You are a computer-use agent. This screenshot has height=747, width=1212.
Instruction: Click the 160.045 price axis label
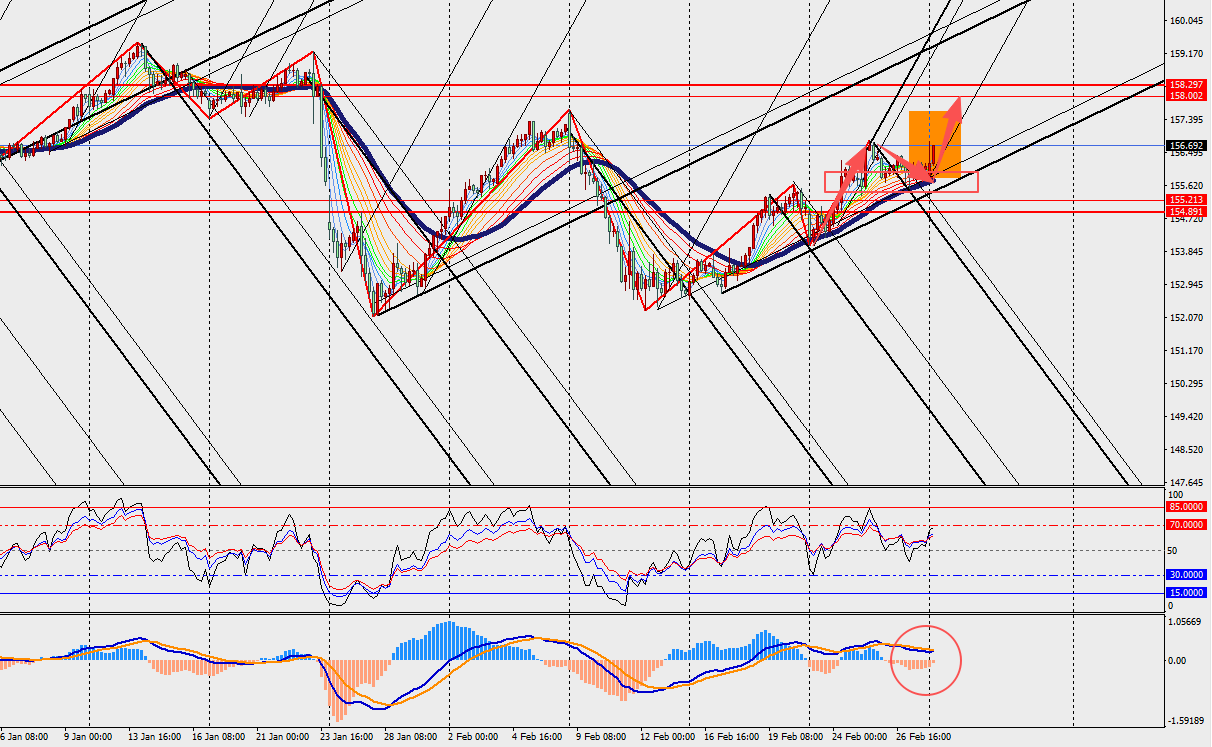[x=1186, y=20]
